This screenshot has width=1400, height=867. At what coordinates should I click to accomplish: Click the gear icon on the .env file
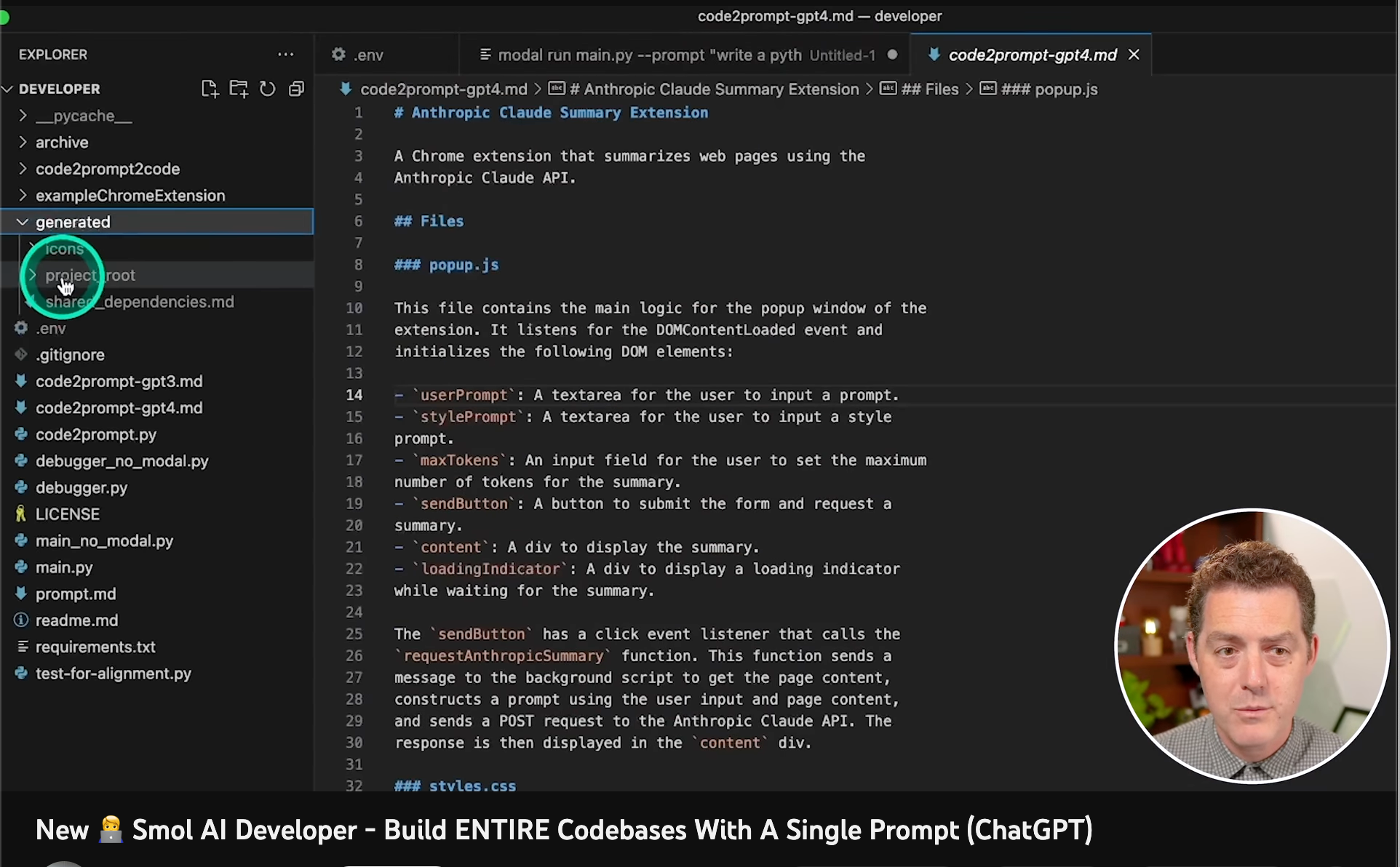click(20, 328)
